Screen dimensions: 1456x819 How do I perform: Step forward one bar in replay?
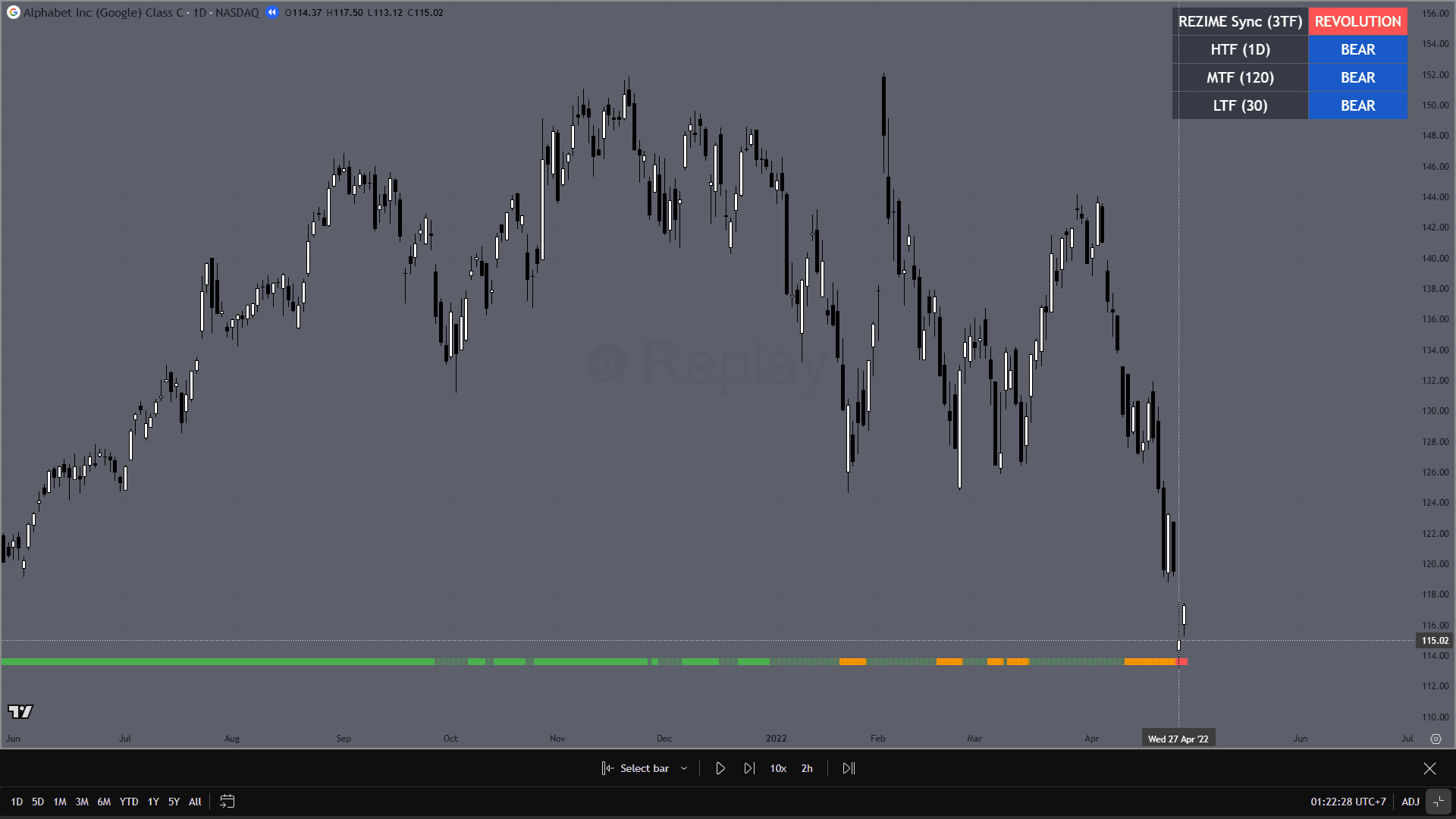click(x=749, y=768)
